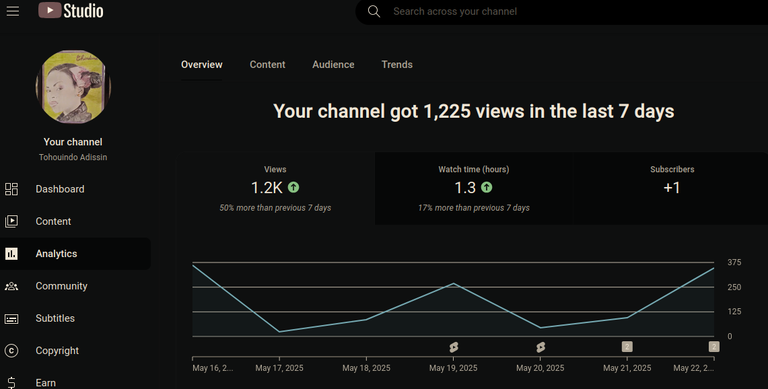Switch to the Audience tab
The width and height of the screenshot is (768, 389).
[333, 65]
